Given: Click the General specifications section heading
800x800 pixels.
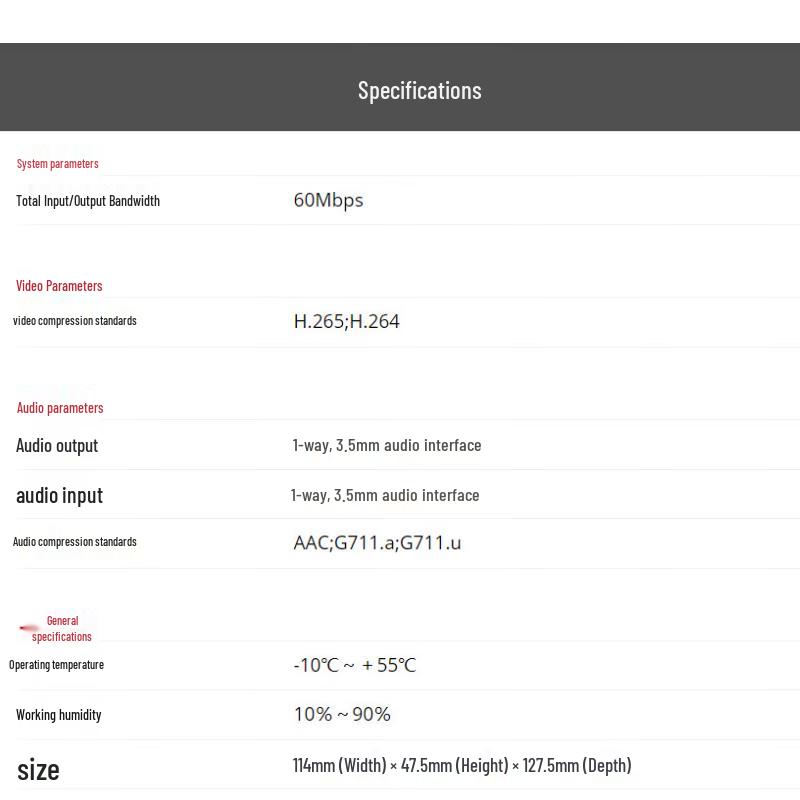Looking at the screenshot, I should pyautogui.click(x=62, y=629).
